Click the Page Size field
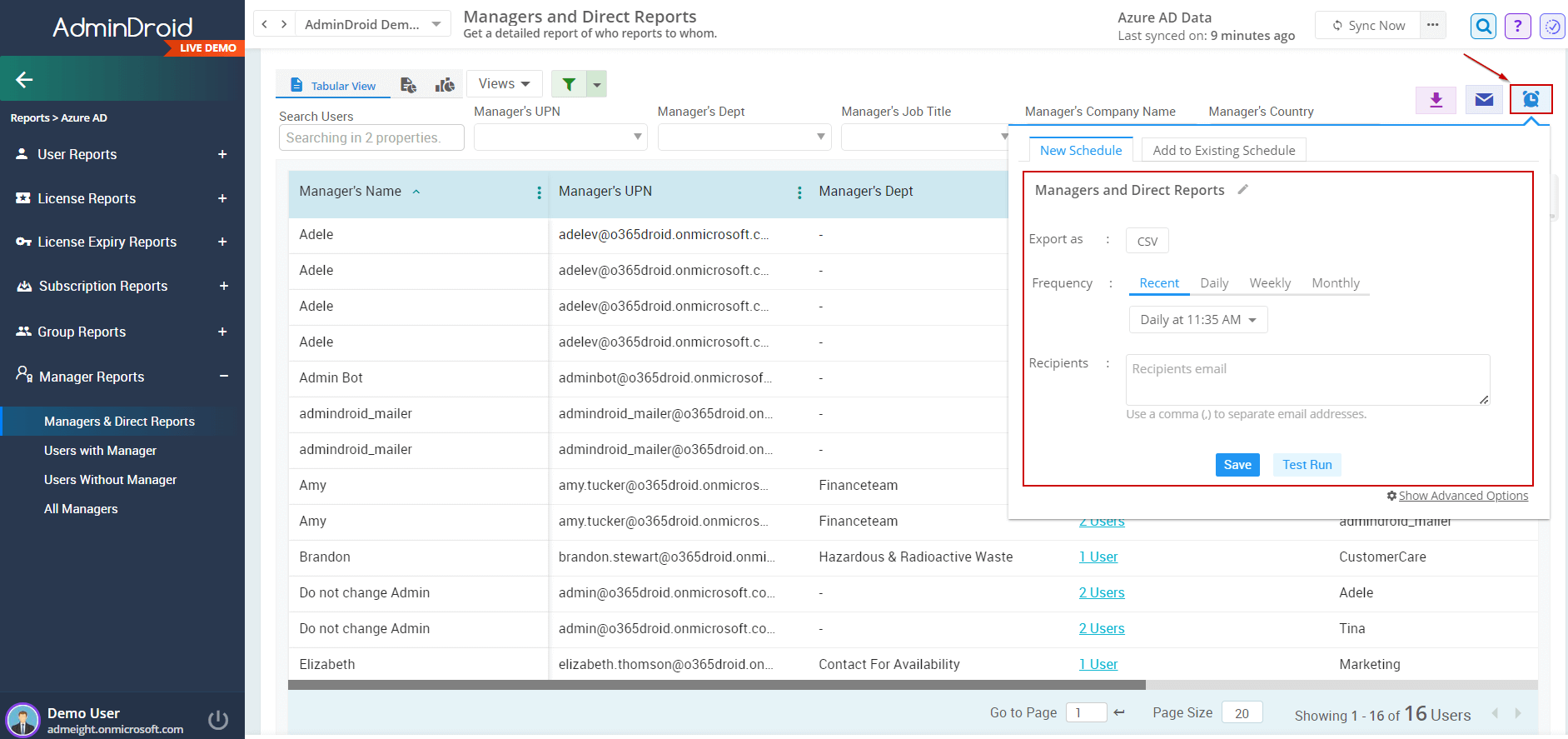The width and height of the screenshot is (1568, 739). point(1242,712)
